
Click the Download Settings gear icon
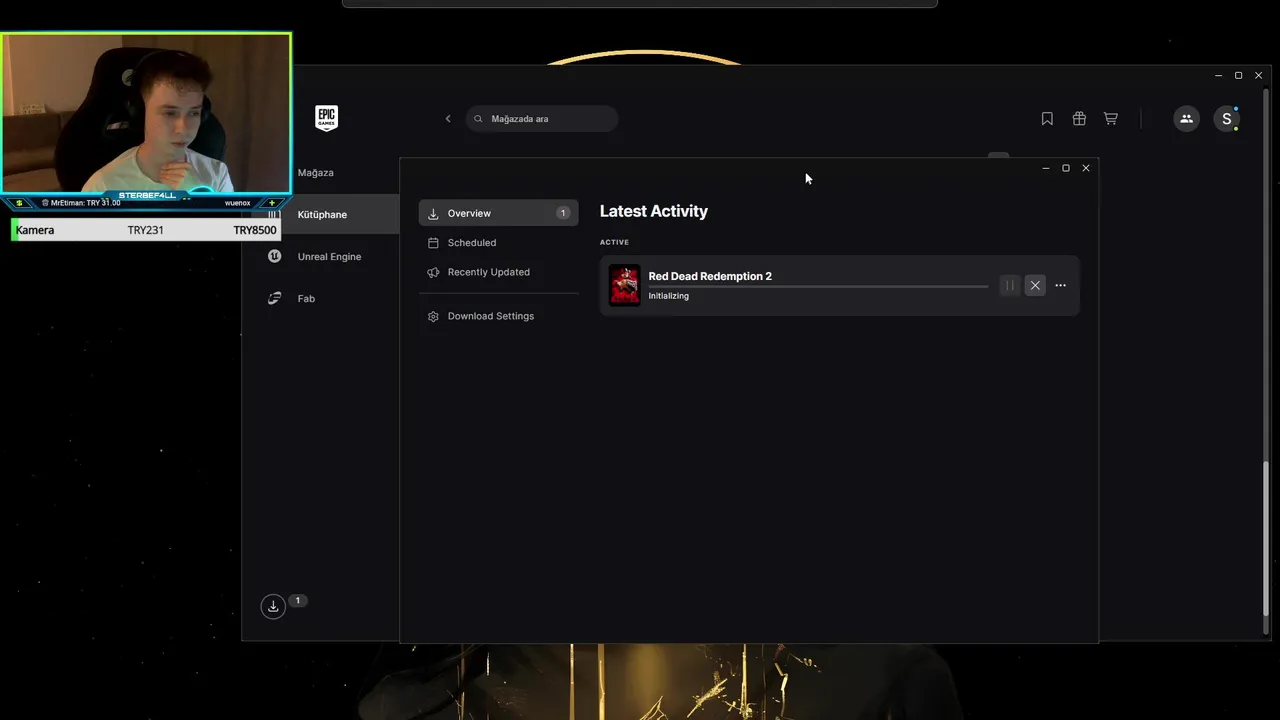[x=433, y=316]
